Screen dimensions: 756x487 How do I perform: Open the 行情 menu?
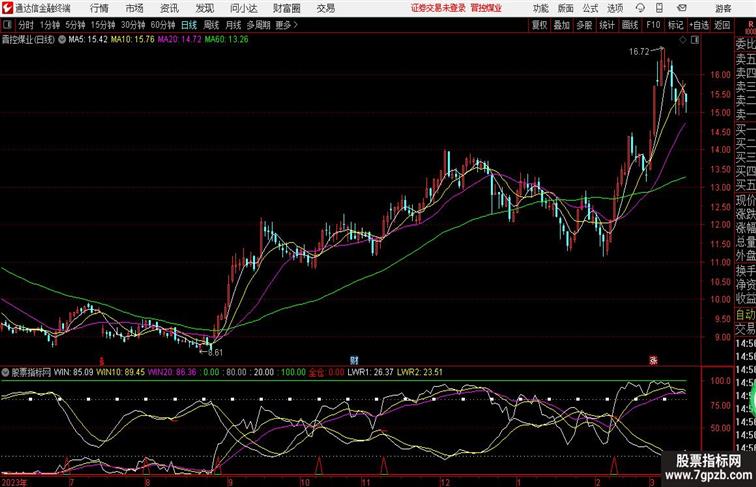[99, 8]
